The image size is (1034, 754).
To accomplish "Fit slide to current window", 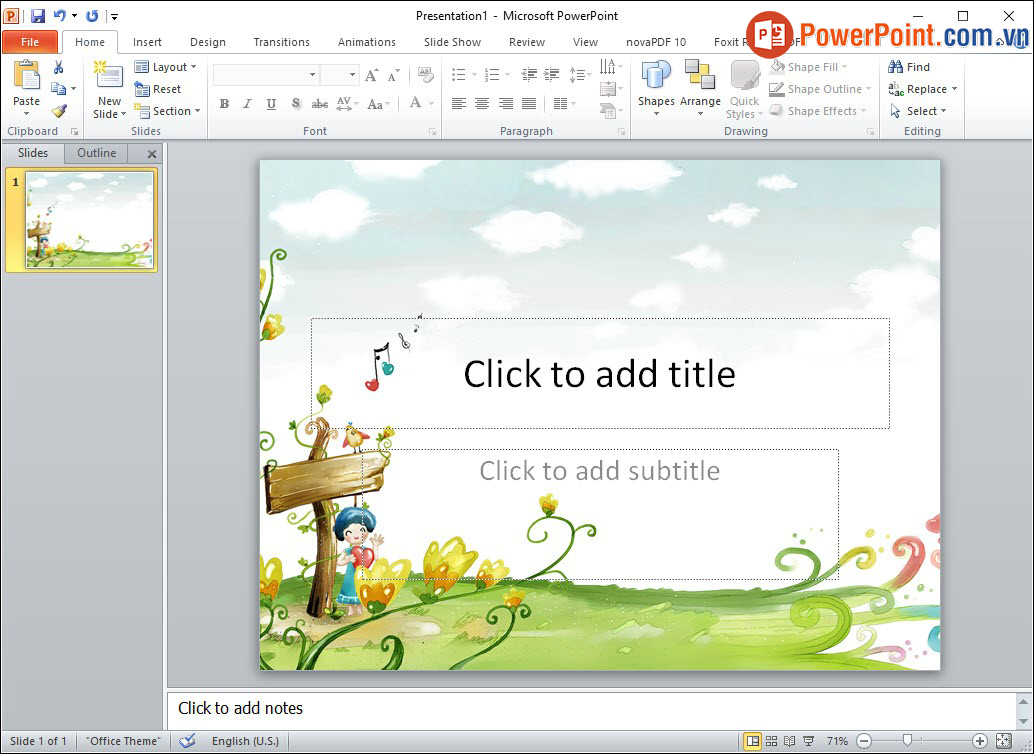I will coord(1004,741).
